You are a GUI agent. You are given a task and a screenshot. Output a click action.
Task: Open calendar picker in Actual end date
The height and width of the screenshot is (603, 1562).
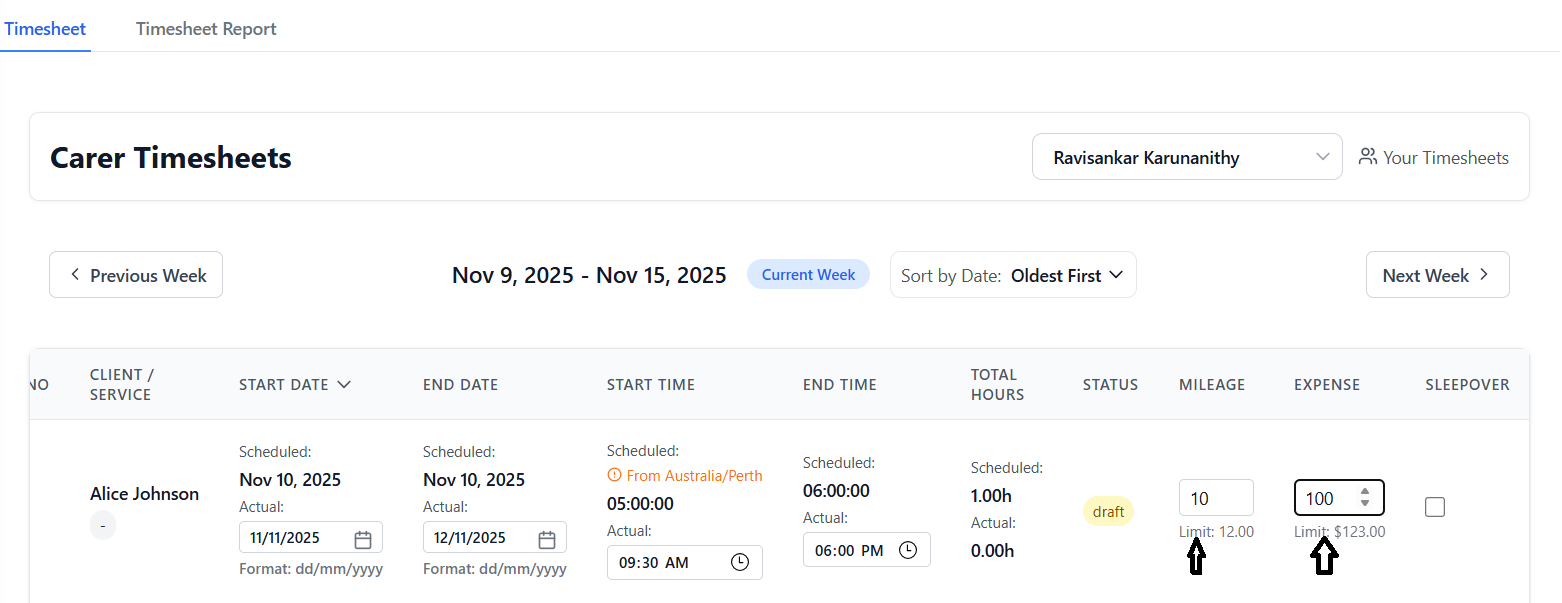[x=547, y=539]
